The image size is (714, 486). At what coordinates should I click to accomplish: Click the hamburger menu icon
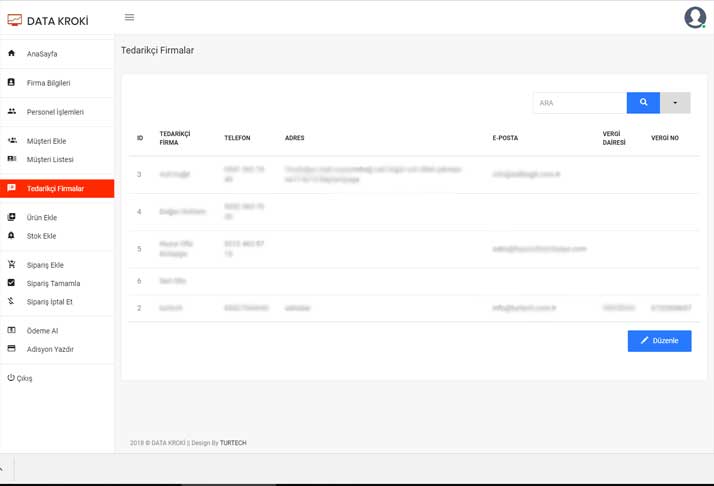click(x=129, y=18)
